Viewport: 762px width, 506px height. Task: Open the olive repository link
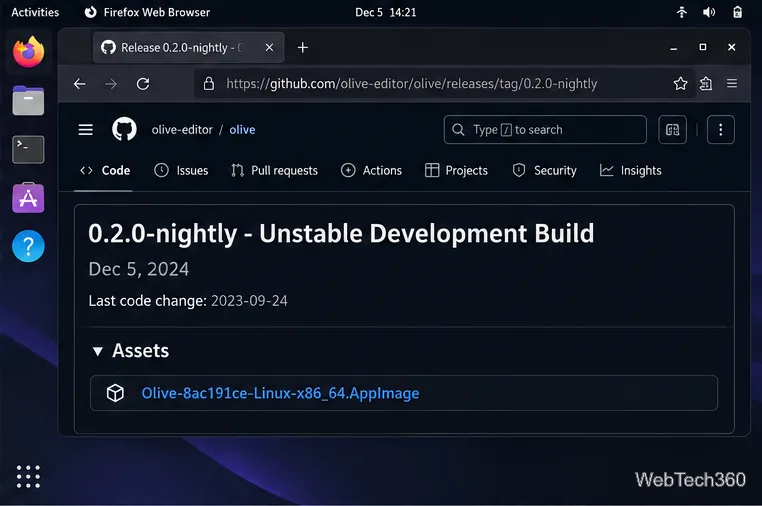click(x=242, y=130)
